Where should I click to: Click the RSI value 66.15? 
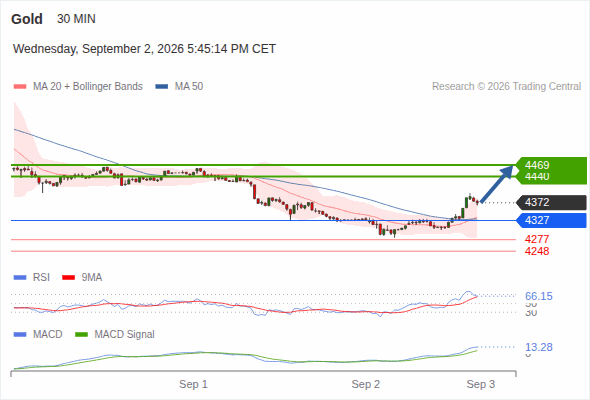click(539, 296)
